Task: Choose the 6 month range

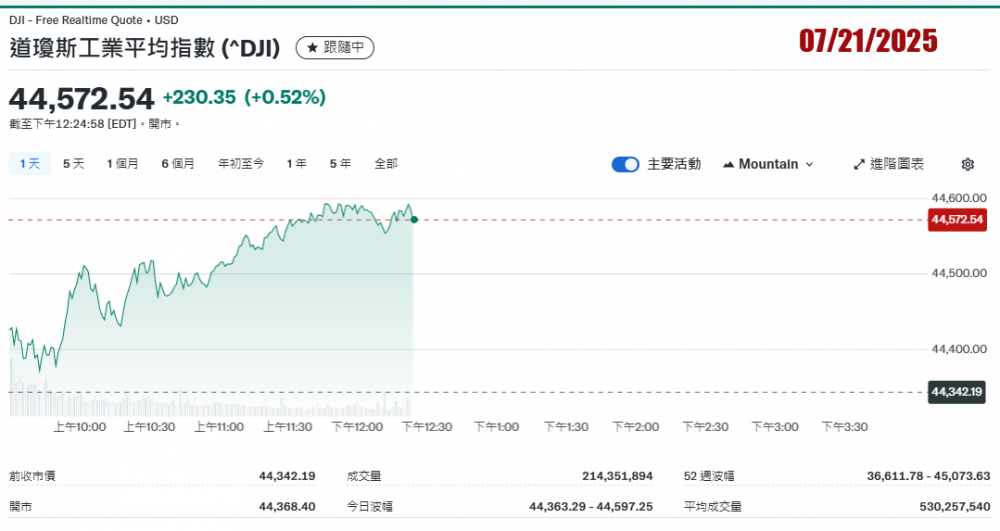Action: (x=177, y=163)
